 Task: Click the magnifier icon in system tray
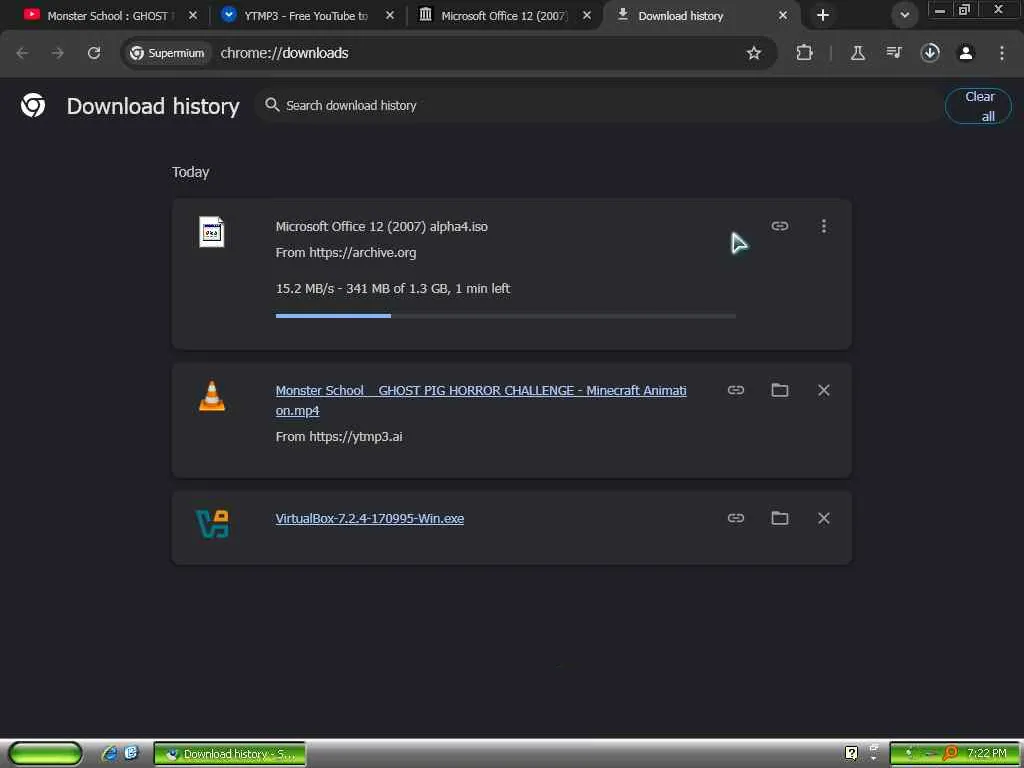950,753
